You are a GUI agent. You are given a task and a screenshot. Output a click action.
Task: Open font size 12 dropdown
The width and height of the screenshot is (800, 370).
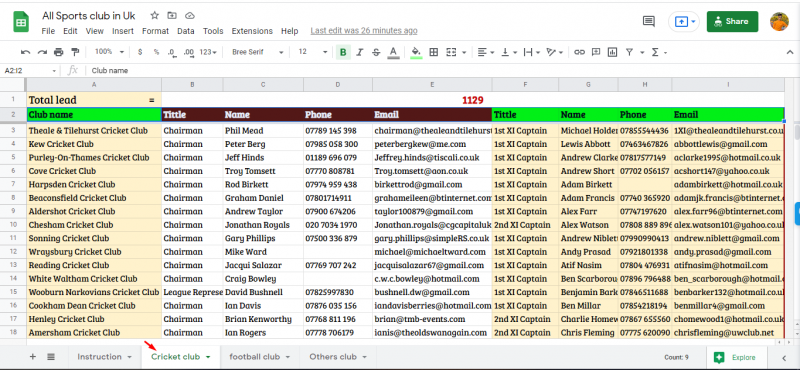[313, 52]
